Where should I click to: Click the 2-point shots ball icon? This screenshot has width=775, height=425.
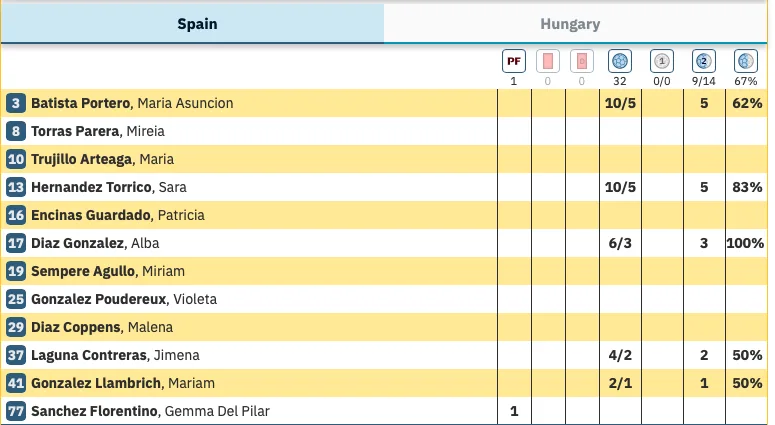coord(704,61)
